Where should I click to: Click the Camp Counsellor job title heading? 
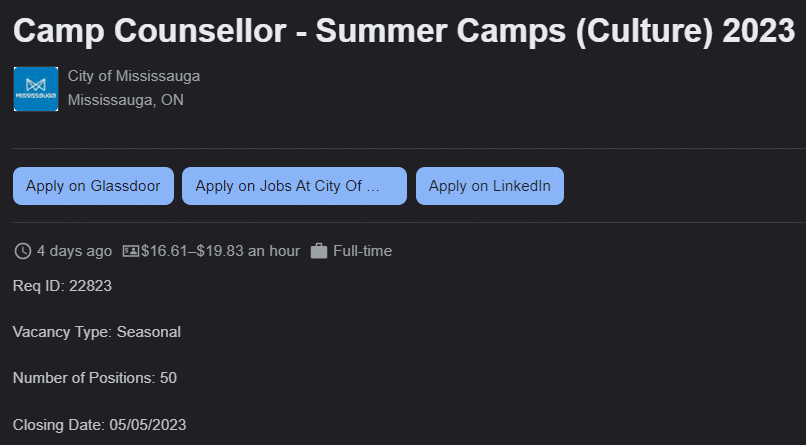[404, 31]
